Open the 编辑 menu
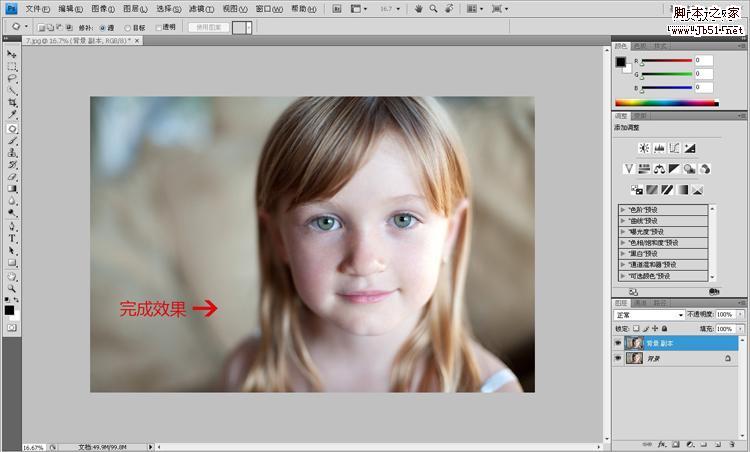The image size is (750, 452). click(70, 9)
